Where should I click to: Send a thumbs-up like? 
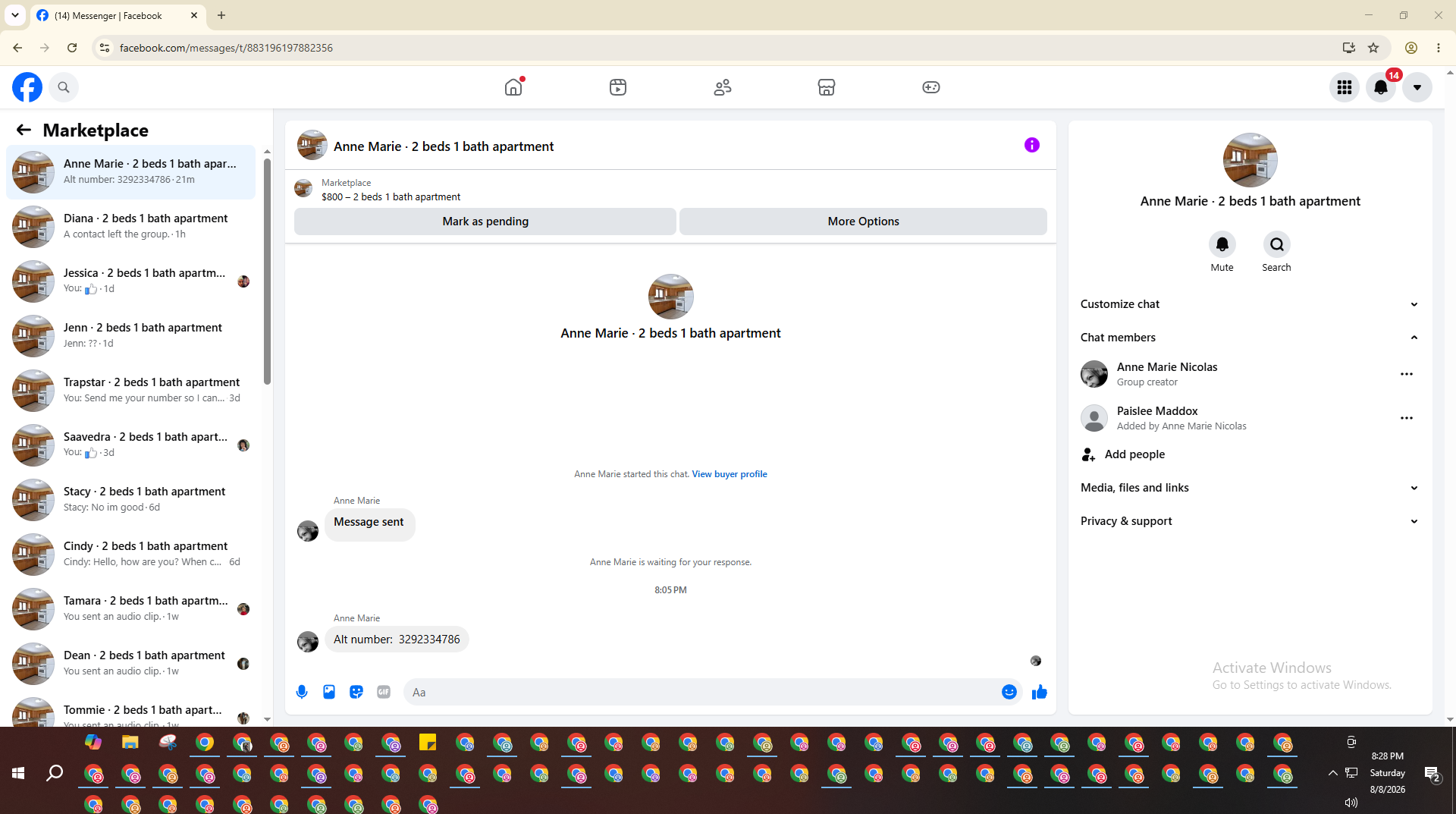pos(1040,692)
